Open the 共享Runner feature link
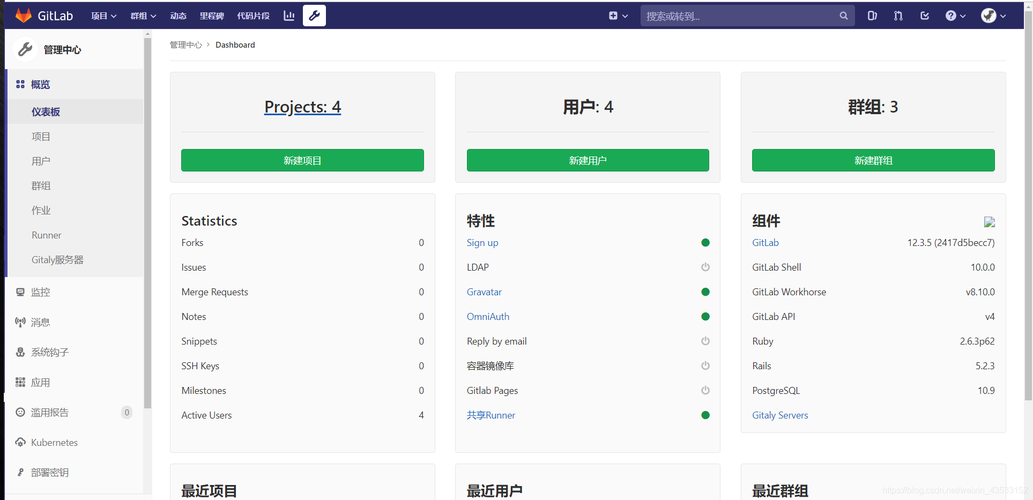Screen dimensions: 1033x500 491,416
